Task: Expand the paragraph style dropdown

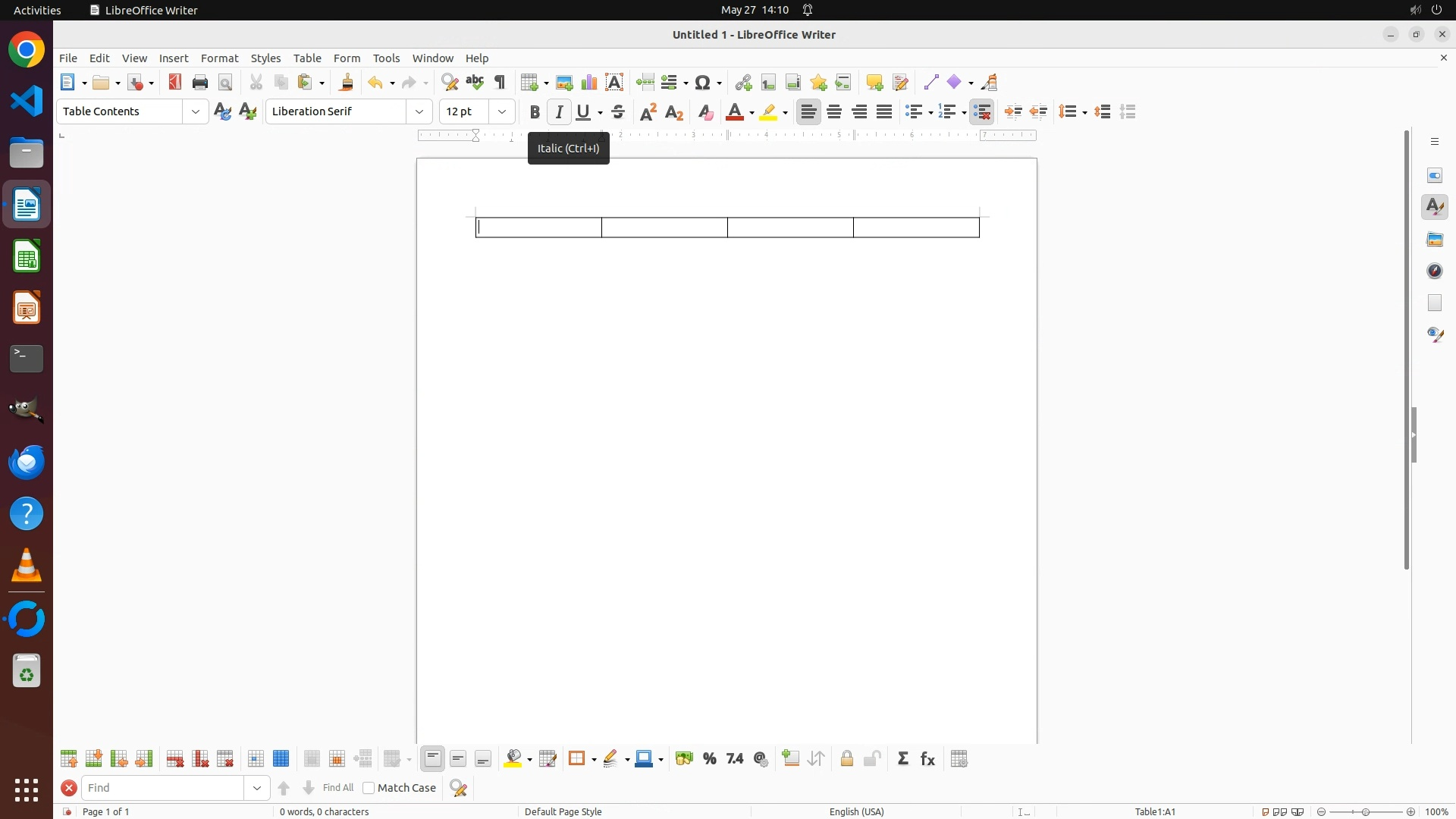Action: coord(196,112)
